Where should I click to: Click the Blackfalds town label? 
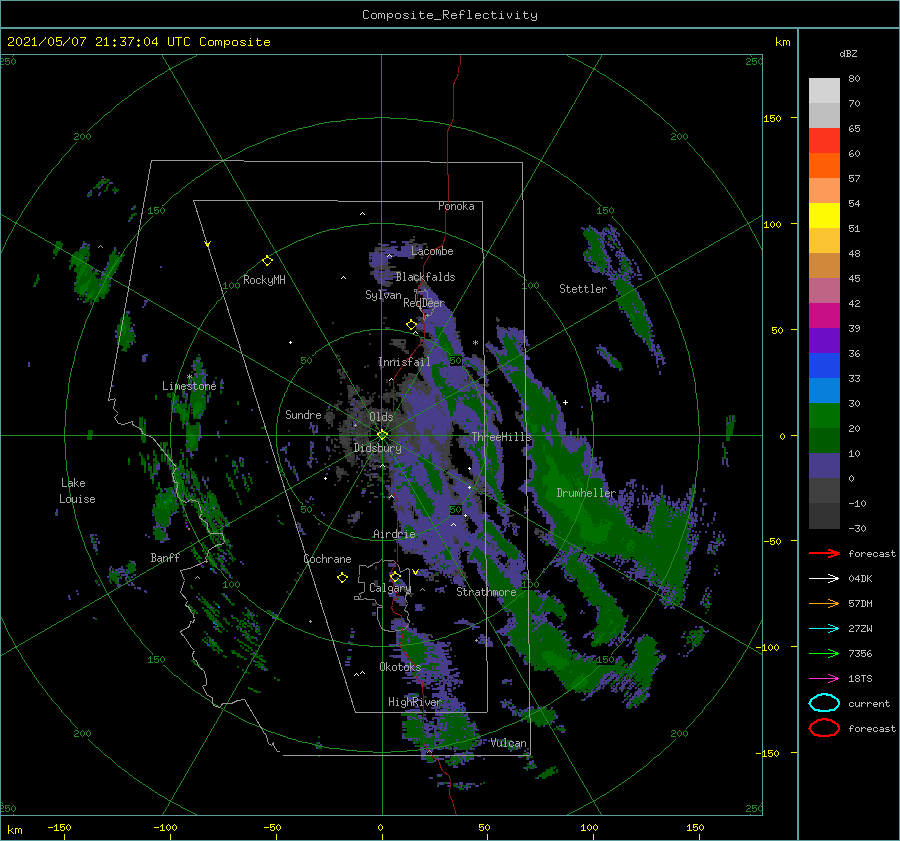coord(425,277)
